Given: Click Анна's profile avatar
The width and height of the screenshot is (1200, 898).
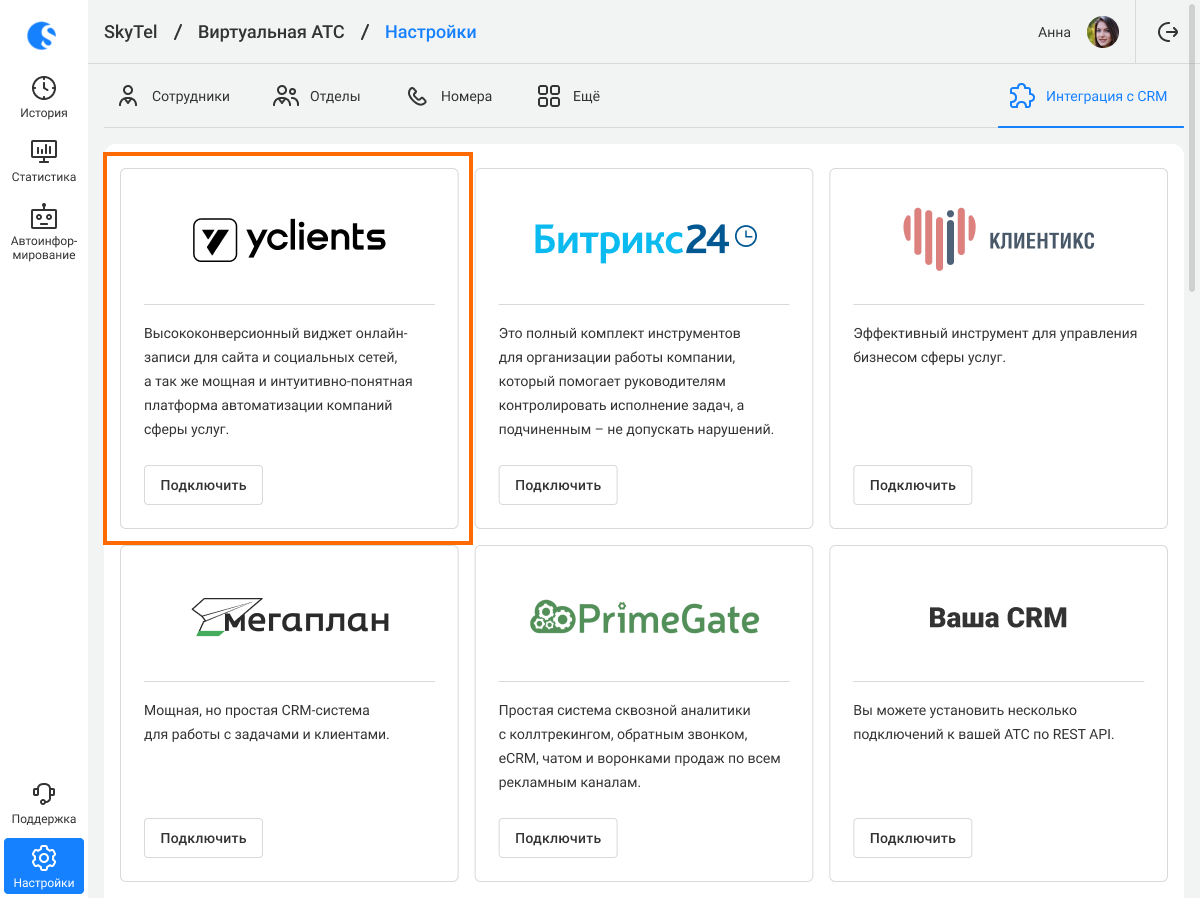Looking at the screenshot, I should pyautogui.click(x=1103, y=32).
